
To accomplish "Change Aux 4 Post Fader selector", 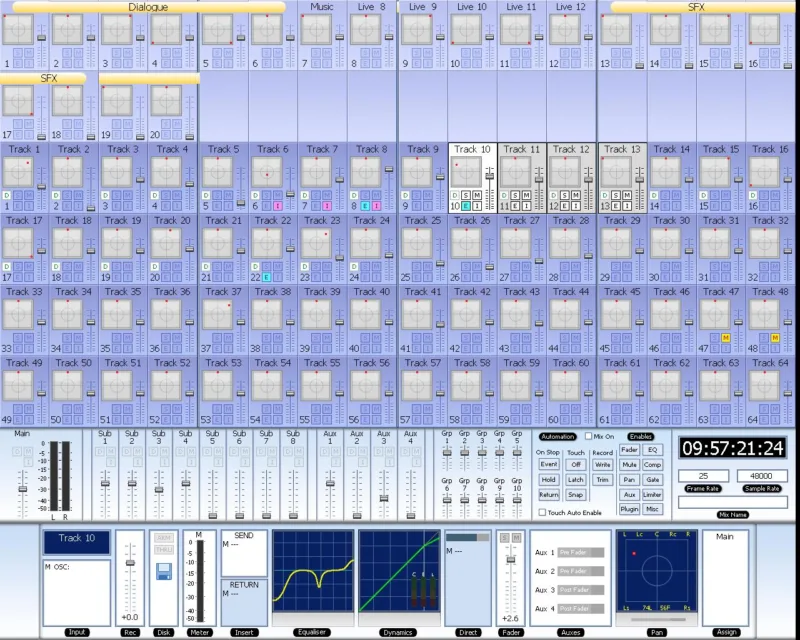I will (x=581, y=609).
